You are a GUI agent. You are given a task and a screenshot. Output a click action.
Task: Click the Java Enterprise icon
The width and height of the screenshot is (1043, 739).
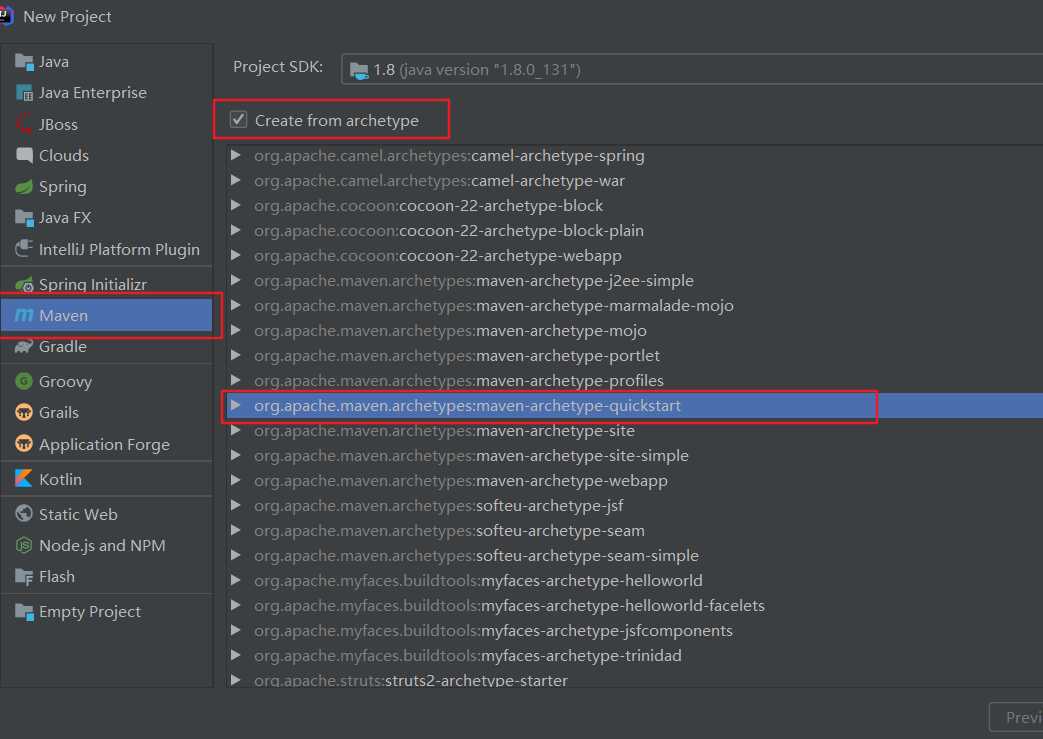point(24,93)
